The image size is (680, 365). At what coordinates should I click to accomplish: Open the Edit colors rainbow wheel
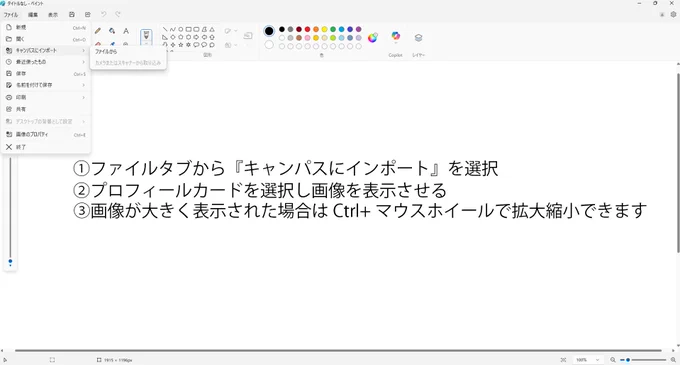pos(373,38)
